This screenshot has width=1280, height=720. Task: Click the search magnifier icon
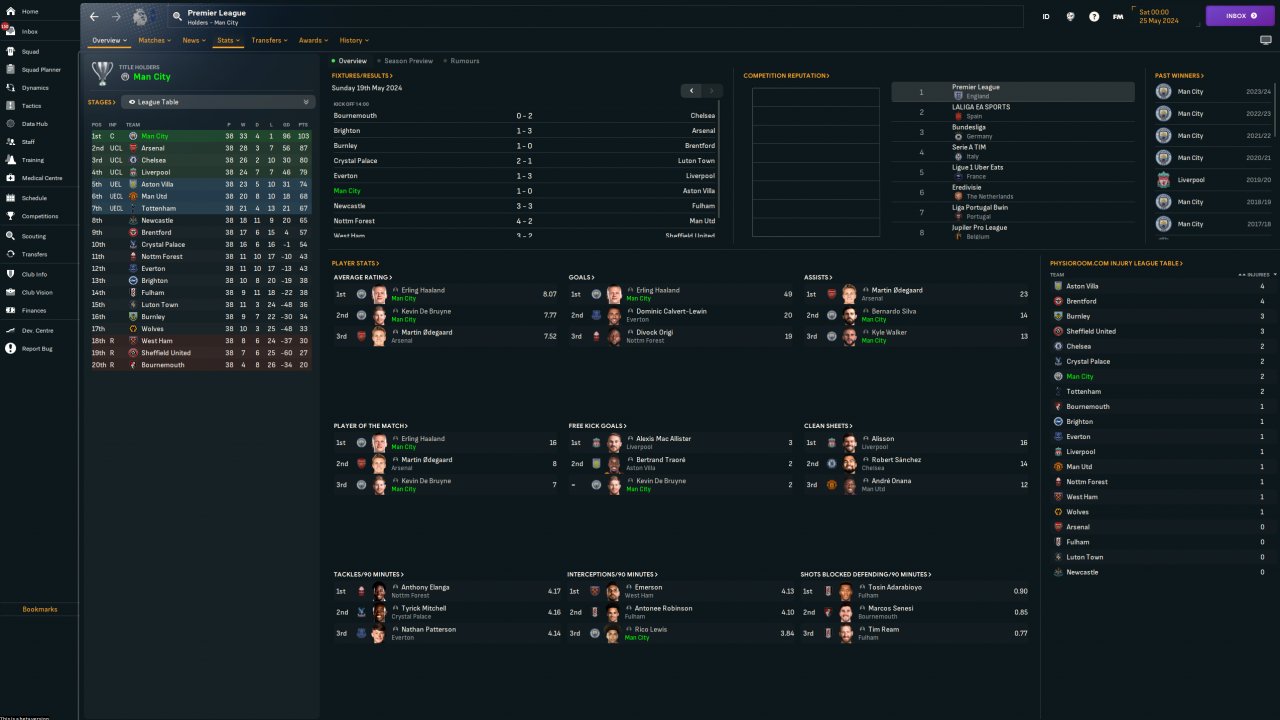177,17
